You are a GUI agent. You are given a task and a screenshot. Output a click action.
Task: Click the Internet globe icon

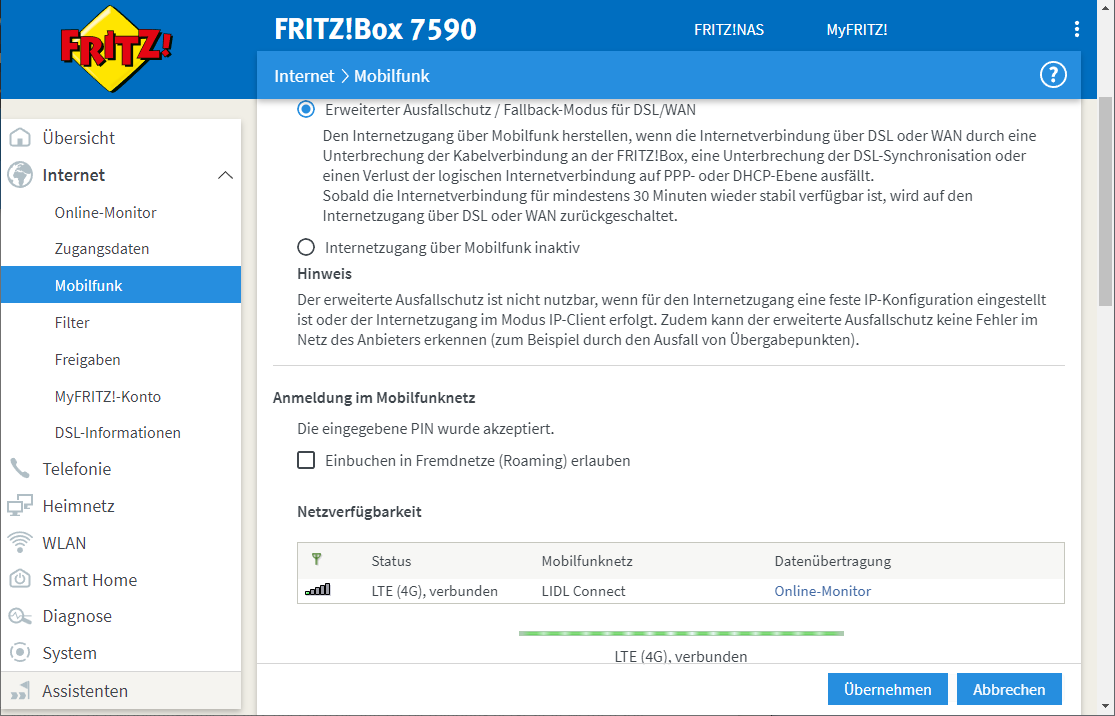coord(20,175)
